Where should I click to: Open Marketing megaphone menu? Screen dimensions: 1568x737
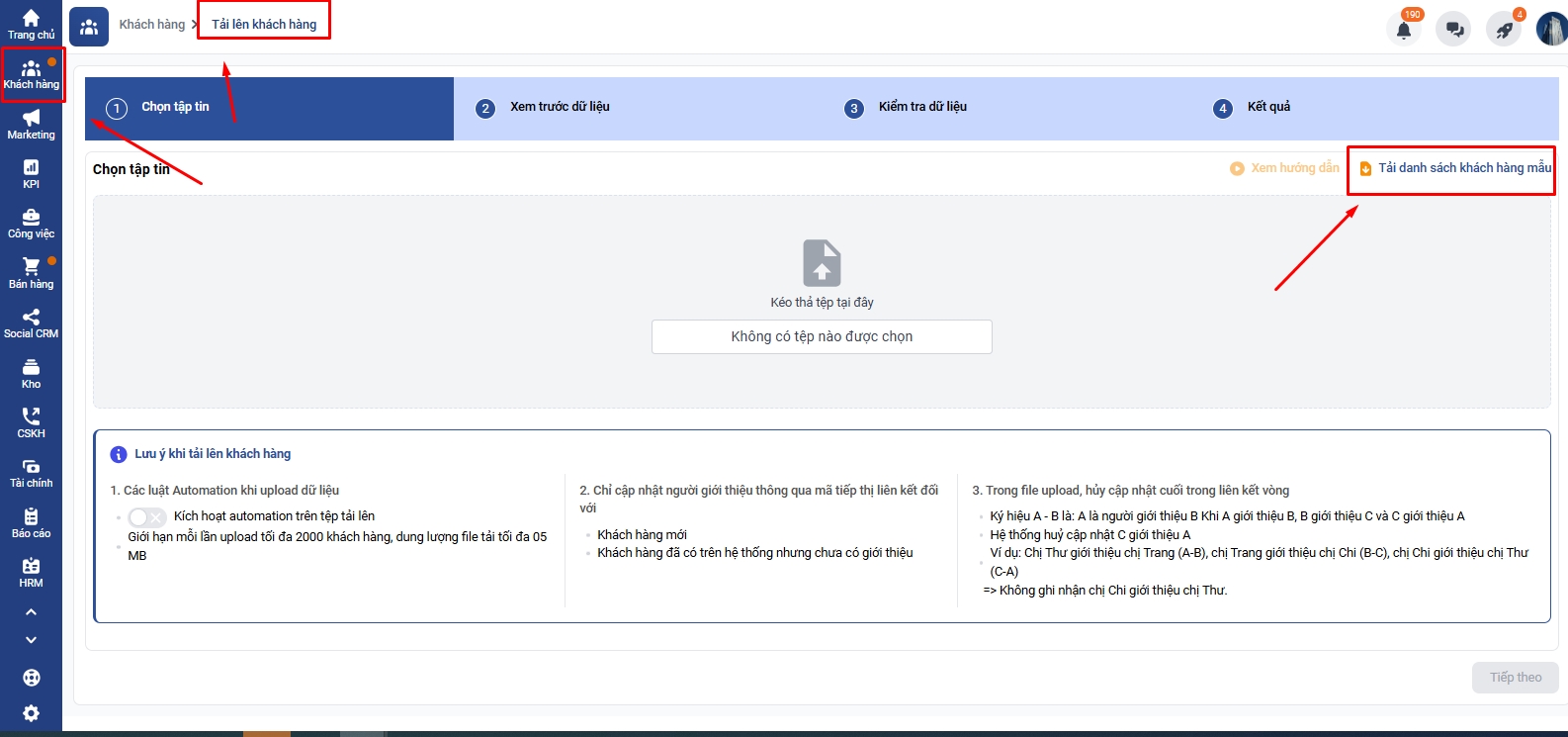pyautogui.click(x=31, y=125)
